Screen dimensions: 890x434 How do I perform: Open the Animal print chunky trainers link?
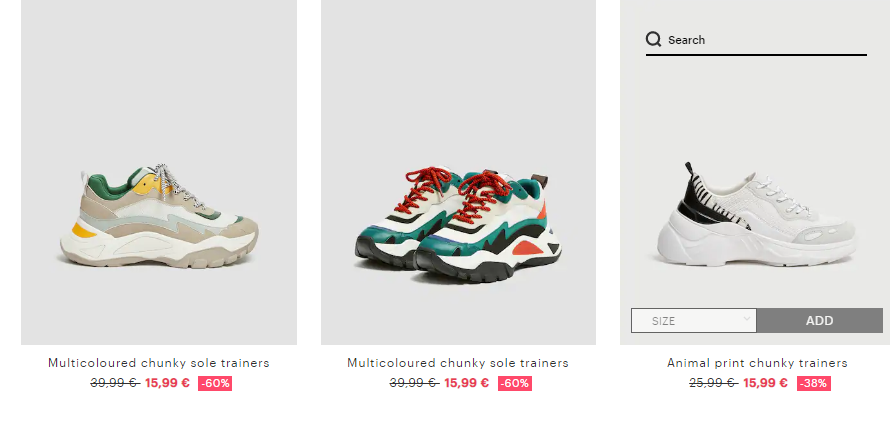click(757, 363)
